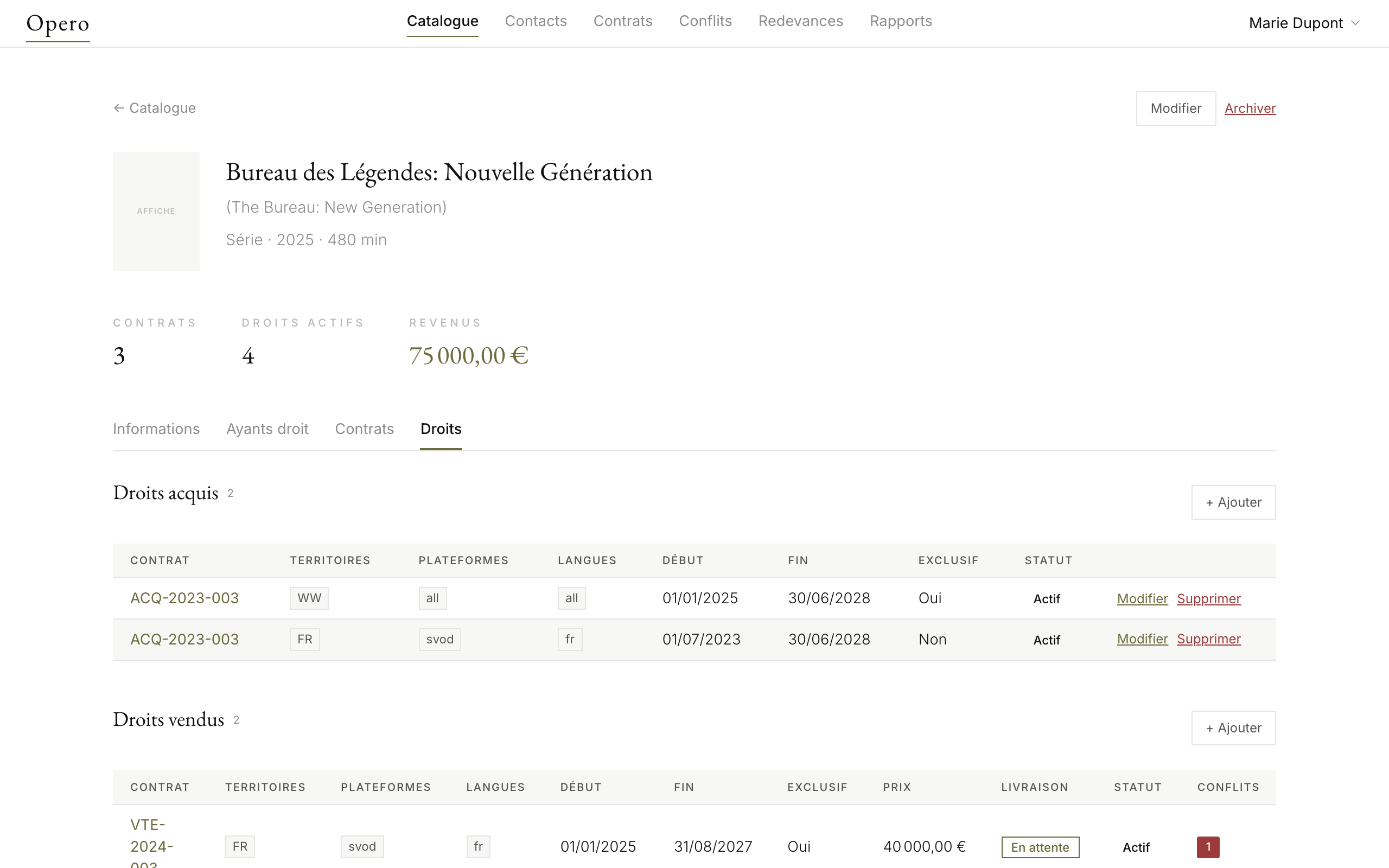Image resolution: width=1389 pixels, height=868 pixels.
Task: Open contract ACQ-2023-003 in the WW row
Action: pyautogui.click(x=184, y=598)
